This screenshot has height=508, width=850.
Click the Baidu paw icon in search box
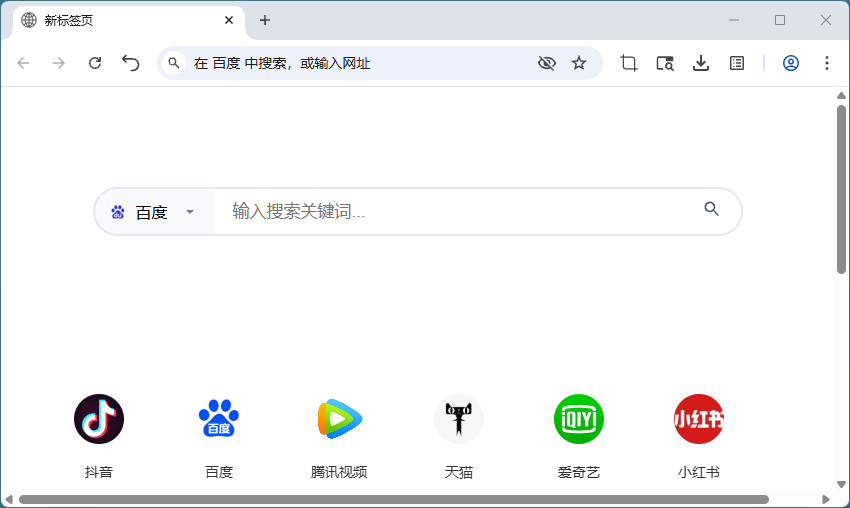[118, 212]
